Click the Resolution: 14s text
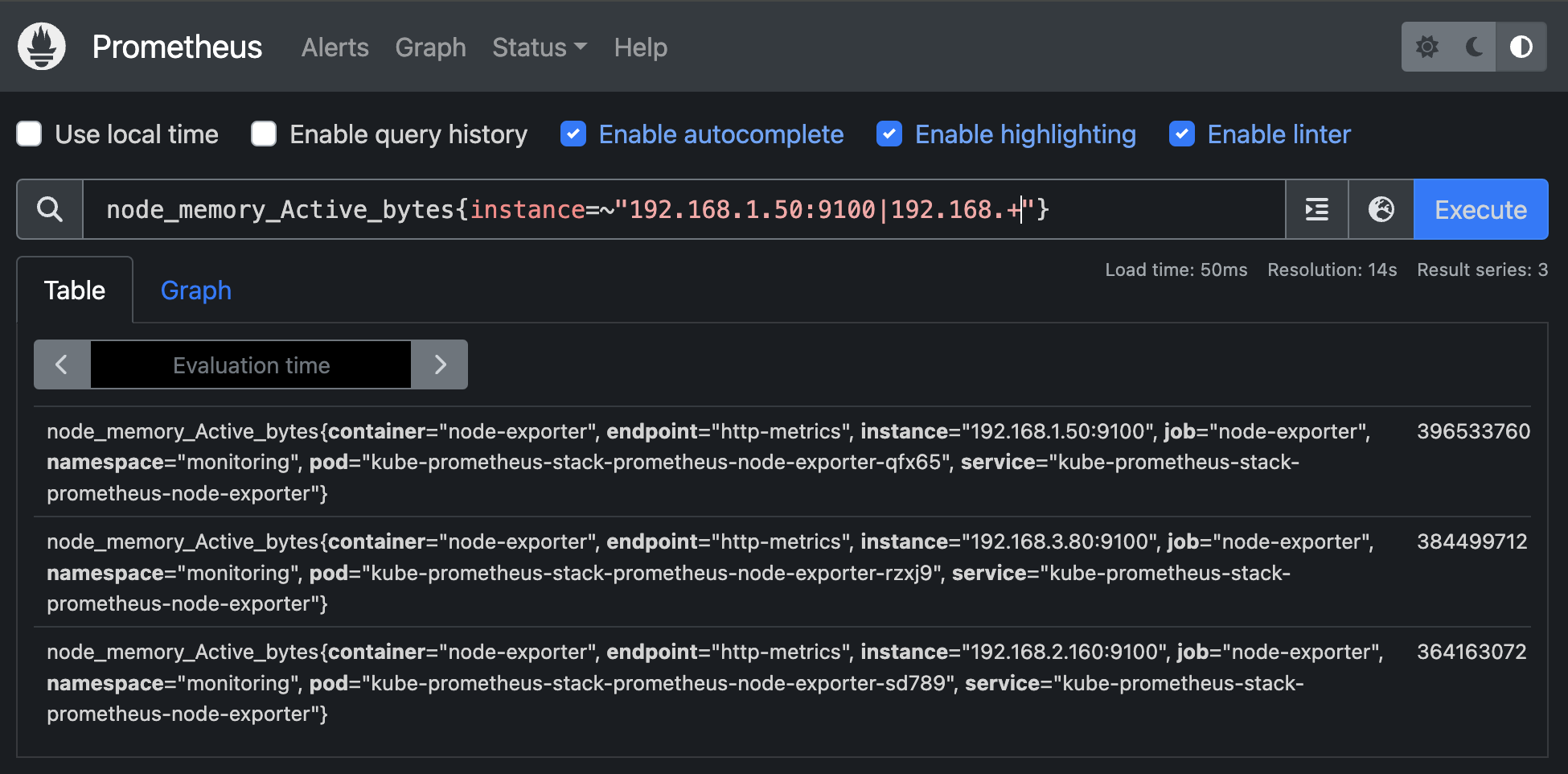This screenshot has width=1568, height=774. pyautogui.click(x=1332, y=270)
